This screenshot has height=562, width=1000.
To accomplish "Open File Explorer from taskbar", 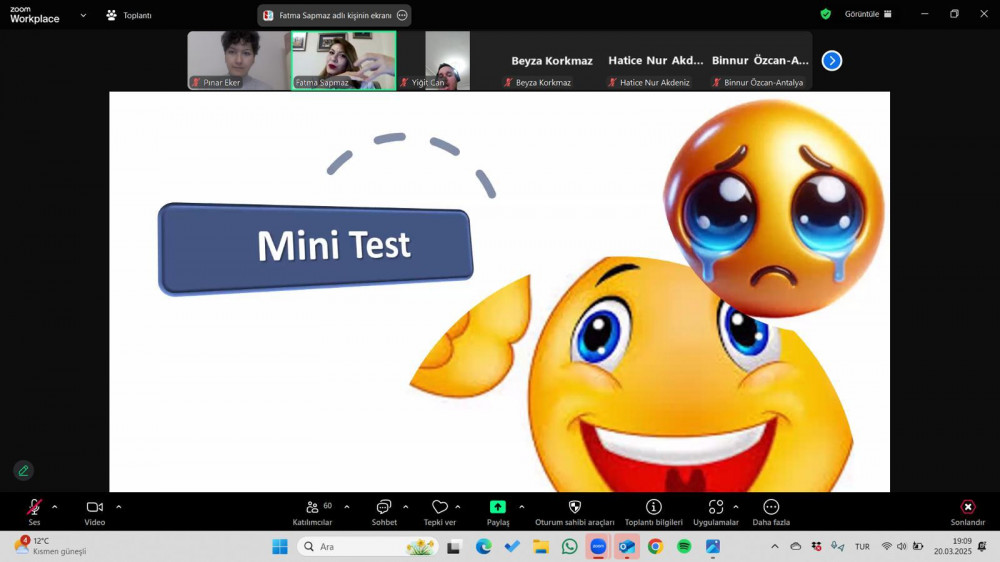I will 541,547.
